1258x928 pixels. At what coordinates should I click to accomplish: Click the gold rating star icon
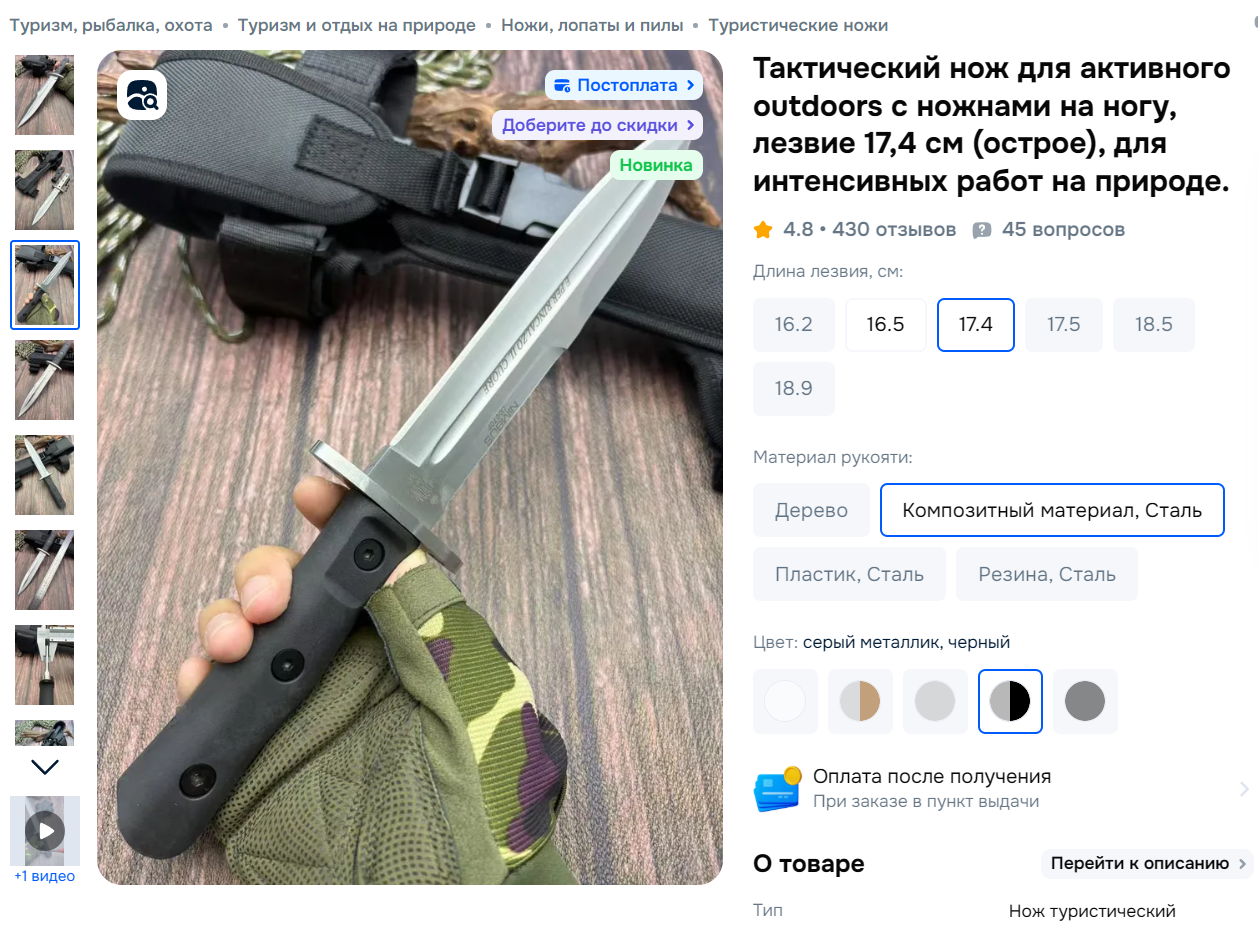click(763, 230)
